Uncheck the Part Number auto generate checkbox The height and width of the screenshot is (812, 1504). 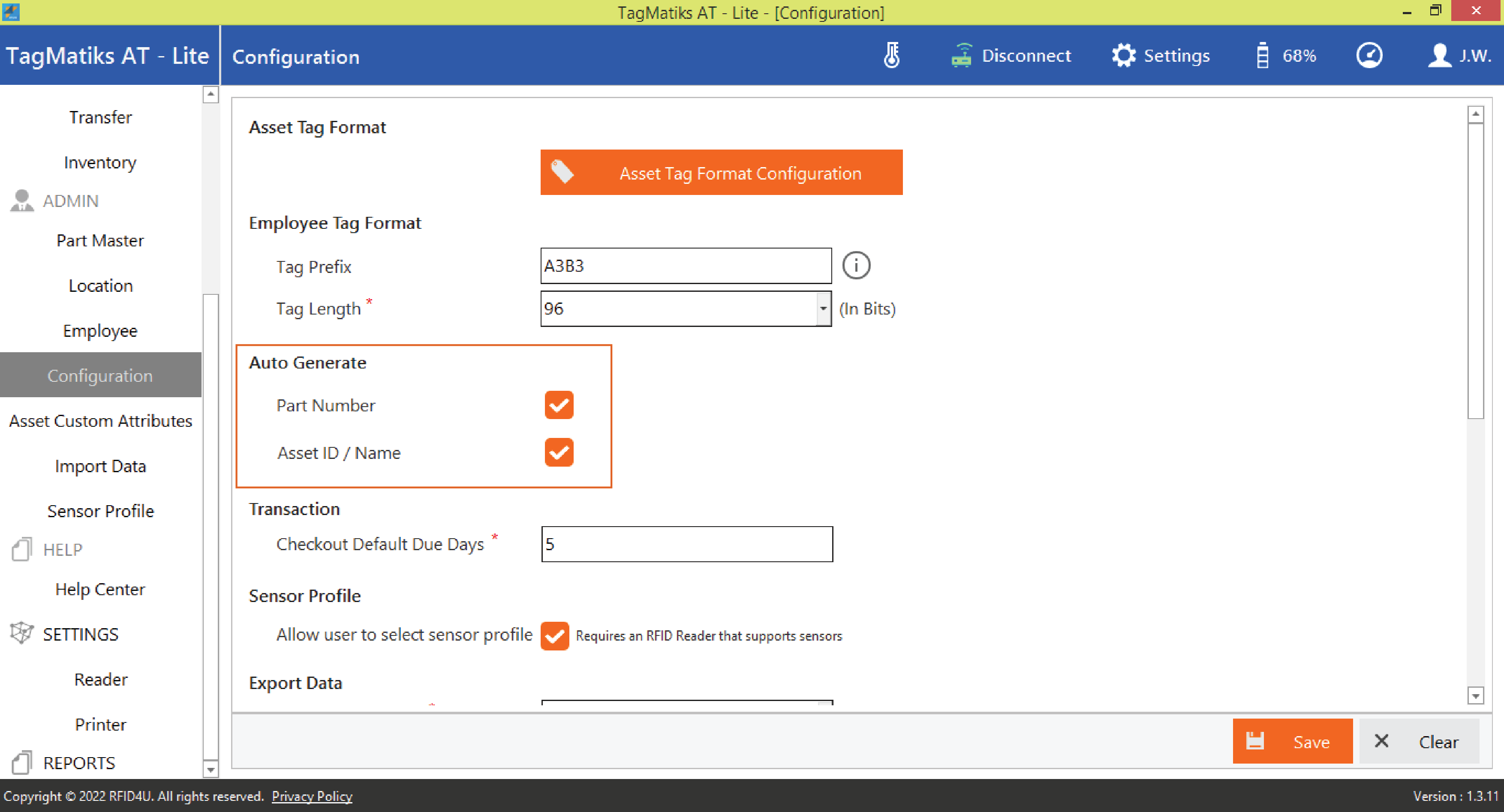pos(559,405)
